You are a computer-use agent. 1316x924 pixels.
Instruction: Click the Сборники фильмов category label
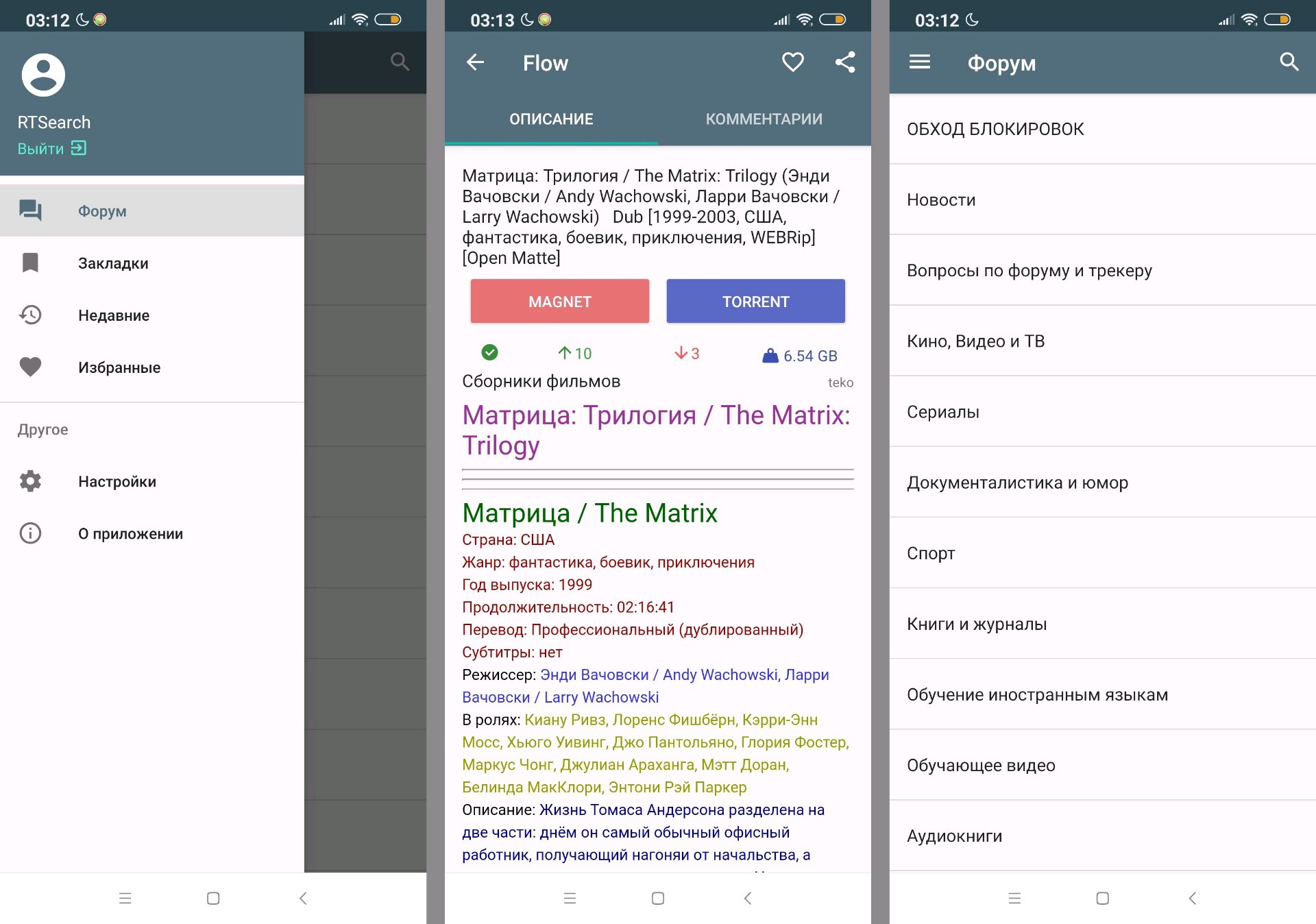pos(541,381)
